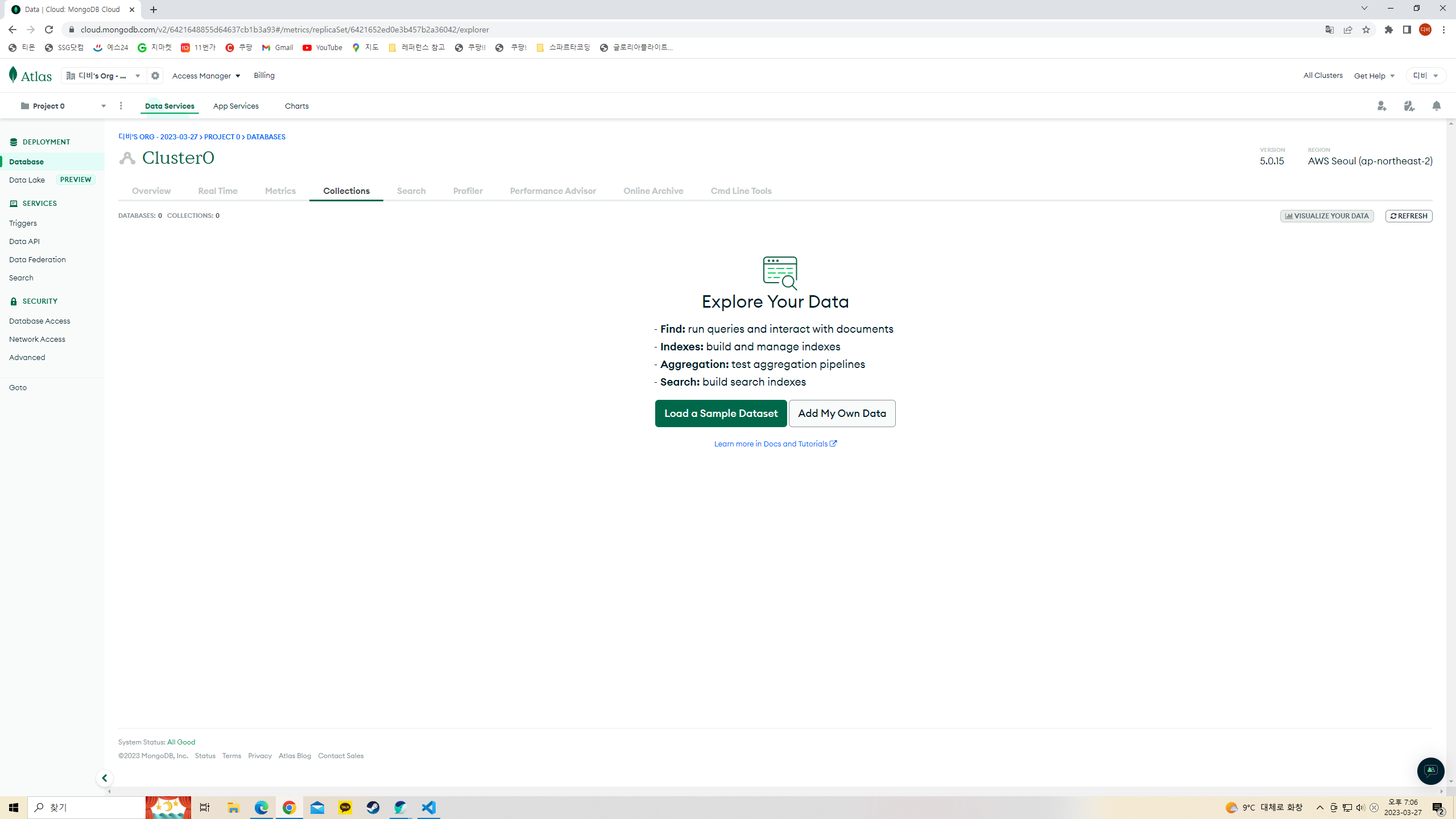Click the DATABASES breadcrumb link
The width and height of the screenshot is (1456, 819).
point(266,137)
